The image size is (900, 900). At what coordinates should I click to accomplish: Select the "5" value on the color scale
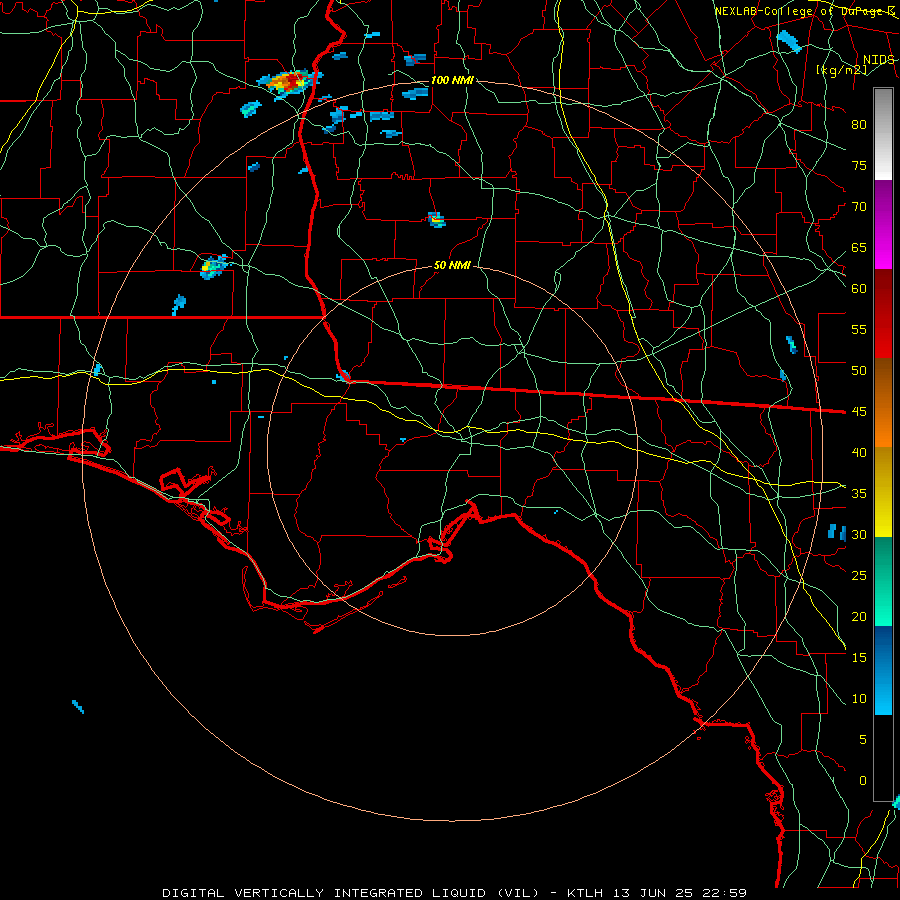click(x=863, y=740)
